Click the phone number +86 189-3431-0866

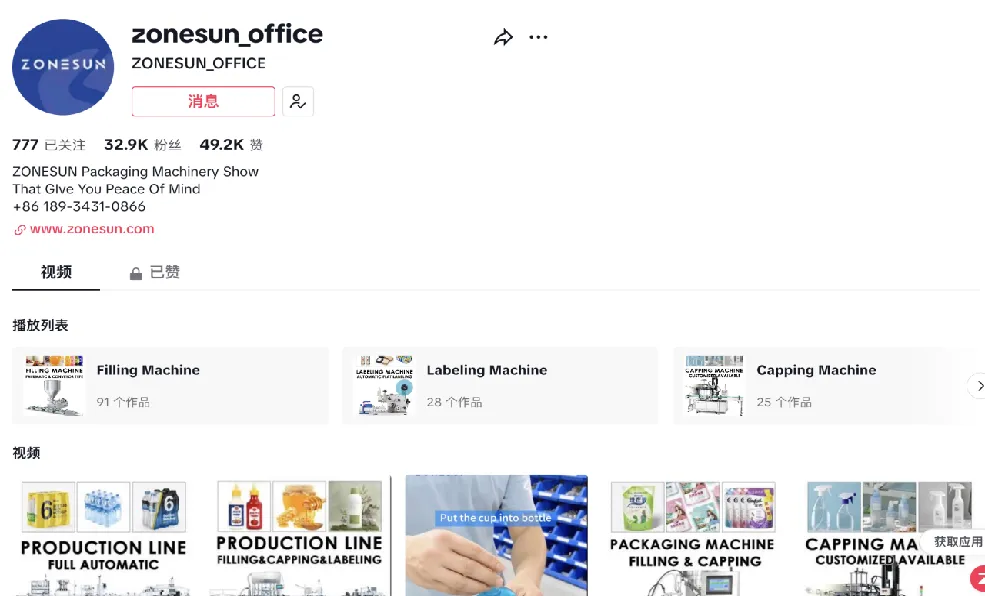click(79, 207)
